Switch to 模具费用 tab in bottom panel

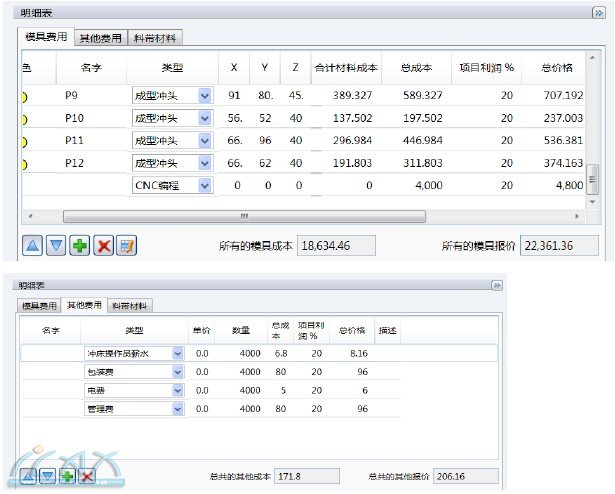coord(39,306)
